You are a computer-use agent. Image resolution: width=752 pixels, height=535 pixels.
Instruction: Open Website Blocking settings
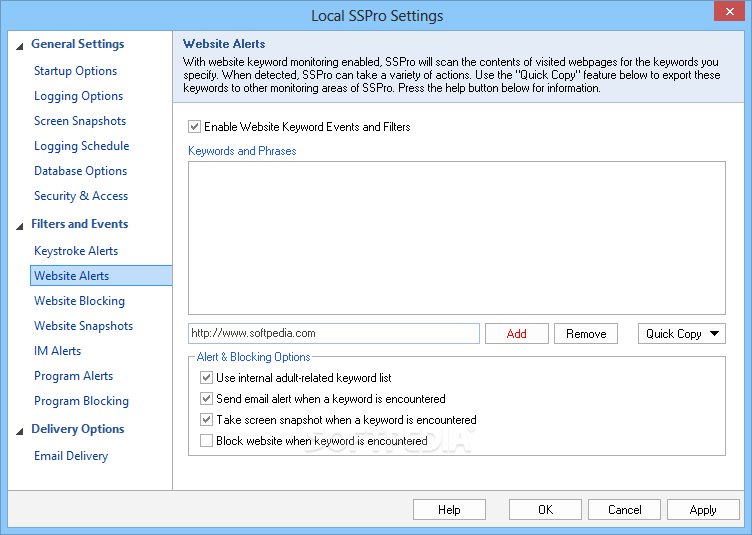click(x=79, y=301)
